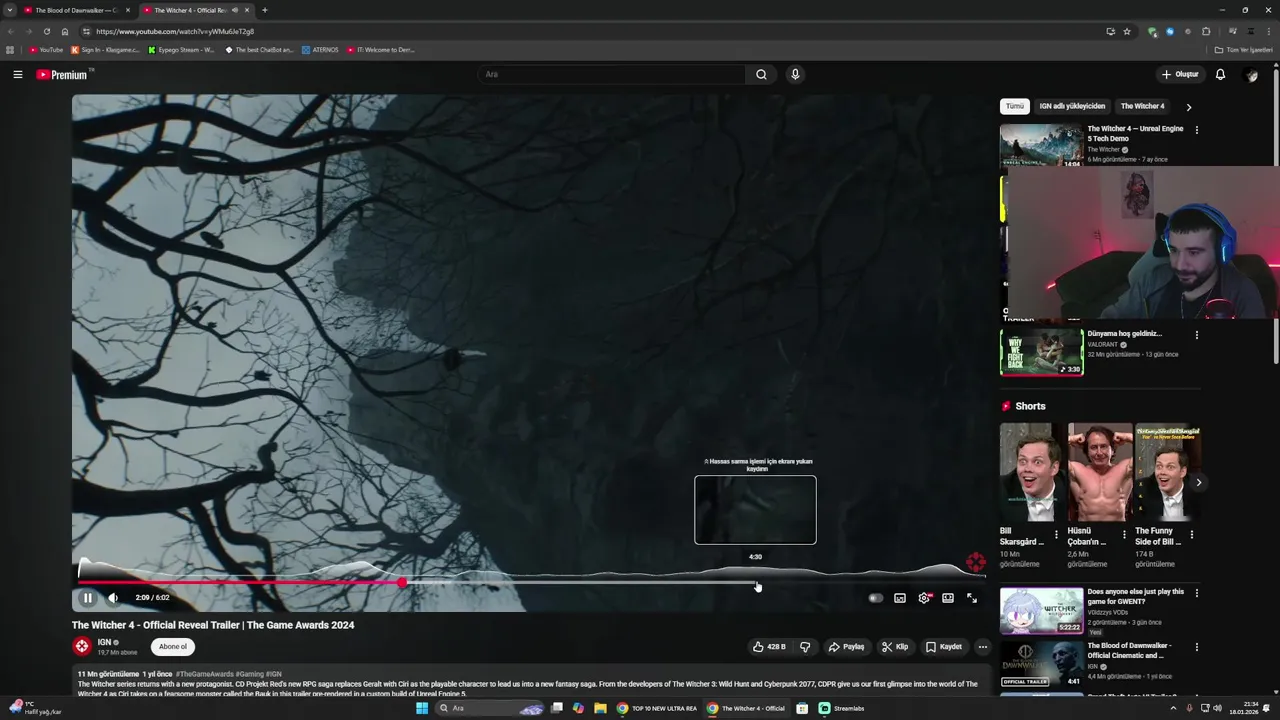The width and height of the screenshot is (1280, 720).
Task: Turn on subtitles with the captions icon
Action: [x=900, y=598]
